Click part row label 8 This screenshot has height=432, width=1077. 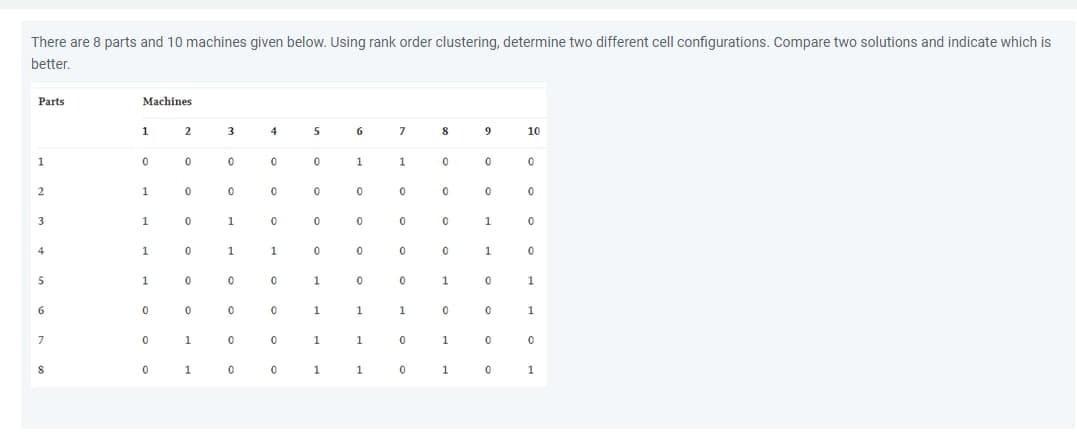(x=41, y=370)
